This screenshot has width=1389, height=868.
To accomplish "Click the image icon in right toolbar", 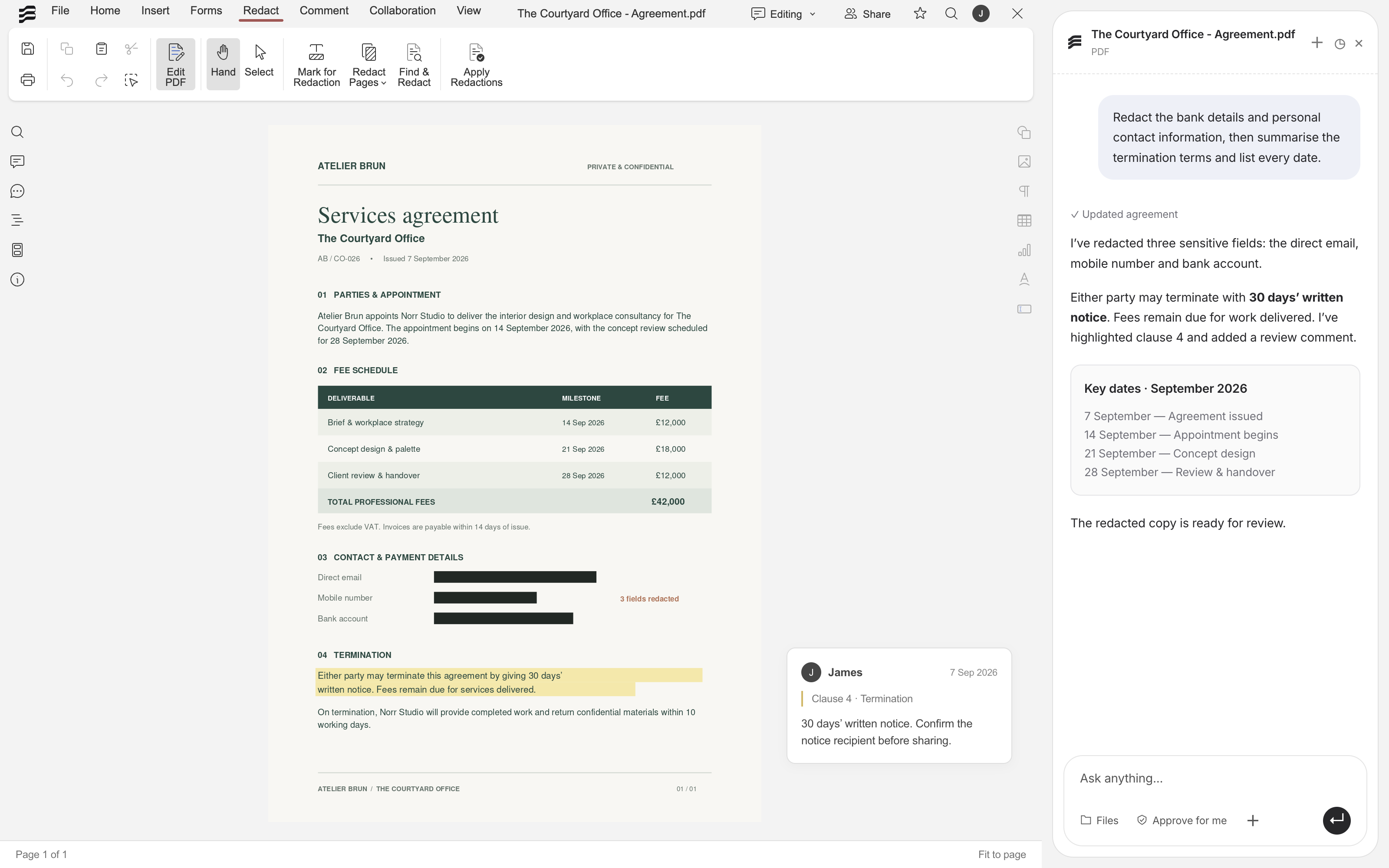I will pos(1024,162).
